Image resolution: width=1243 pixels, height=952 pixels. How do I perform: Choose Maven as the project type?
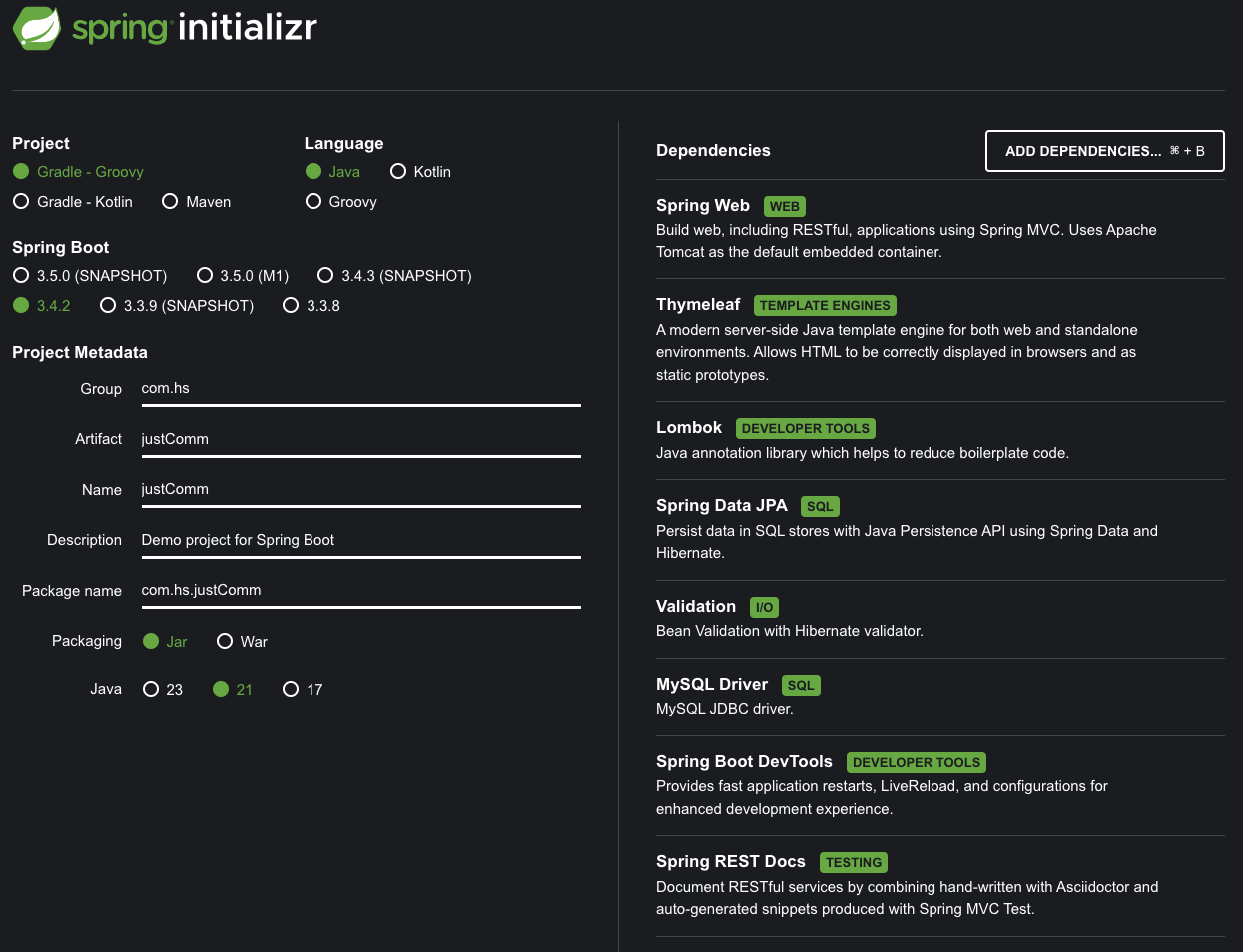click(x=196, y=202)
